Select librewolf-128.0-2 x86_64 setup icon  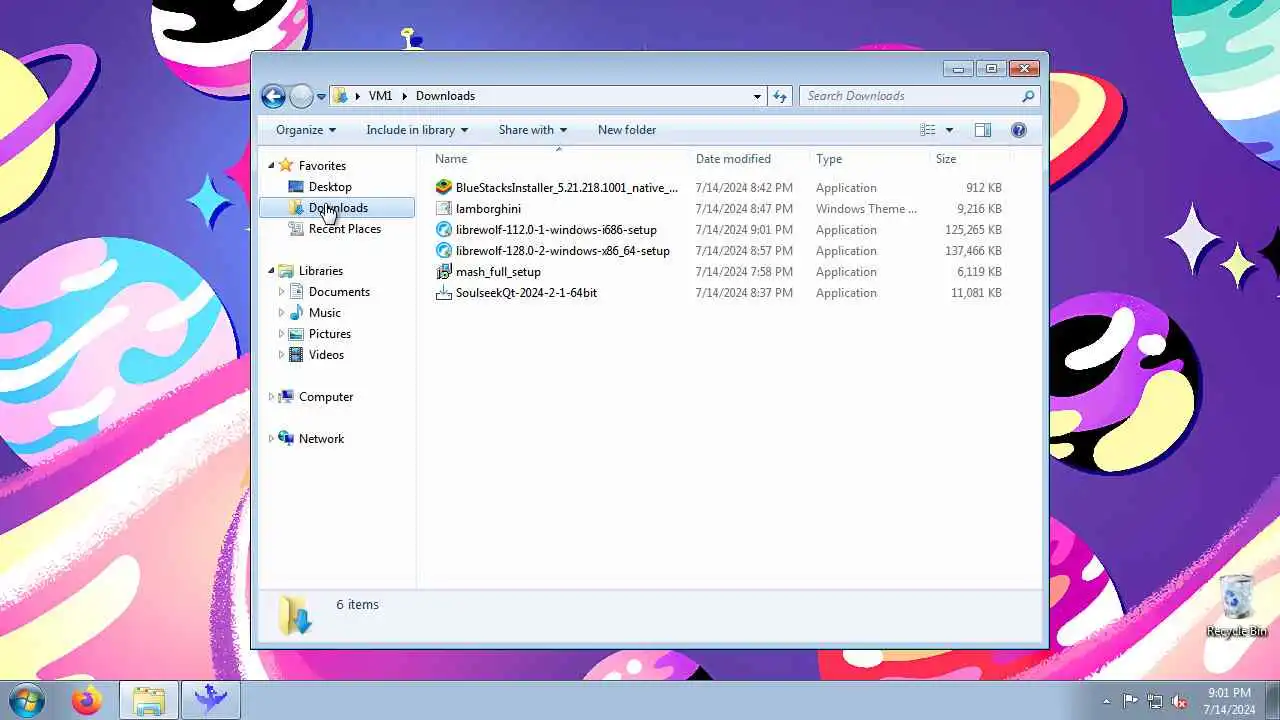click(444, 251)
